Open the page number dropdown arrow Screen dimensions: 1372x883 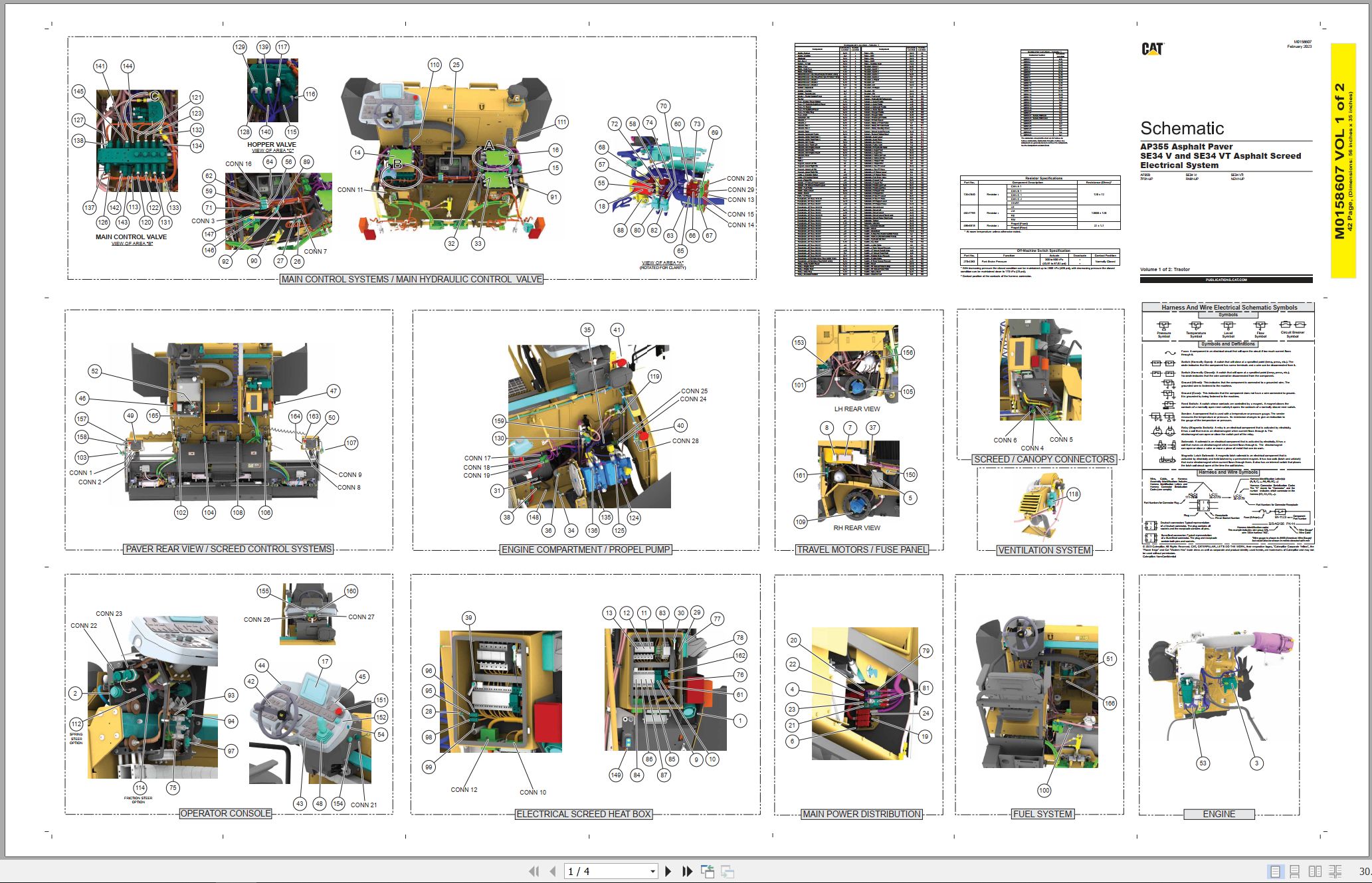[x=652, y=871]
